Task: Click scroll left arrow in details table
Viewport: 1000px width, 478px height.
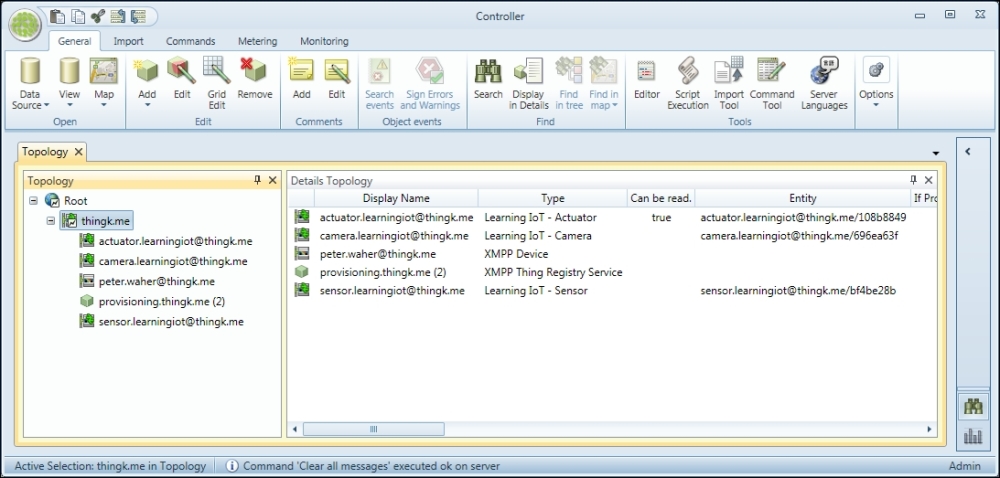Action: [295, 430]
